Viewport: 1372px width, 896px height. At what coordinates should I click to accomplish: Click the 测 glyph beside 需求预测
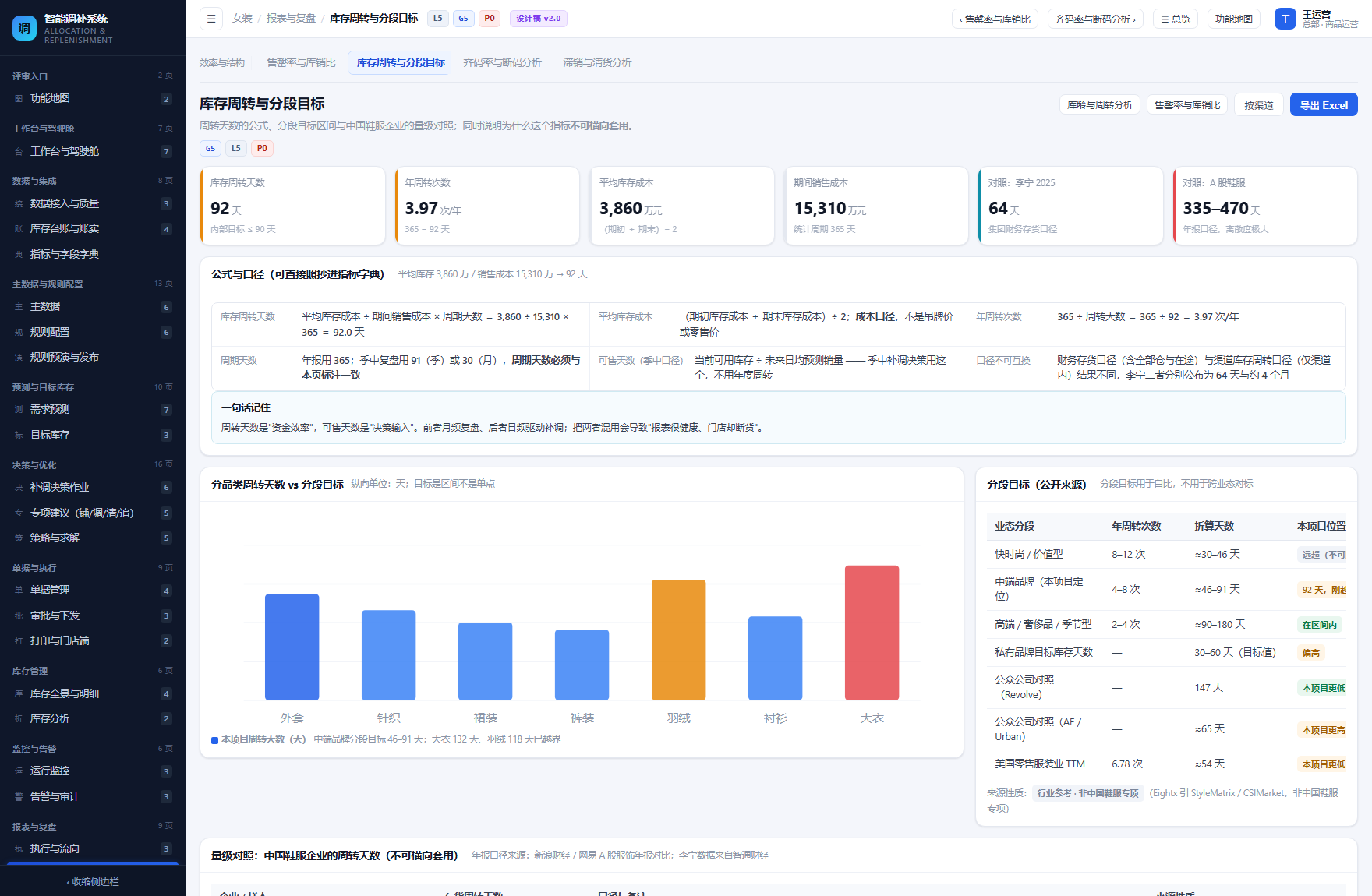click(x=19, y=410)
